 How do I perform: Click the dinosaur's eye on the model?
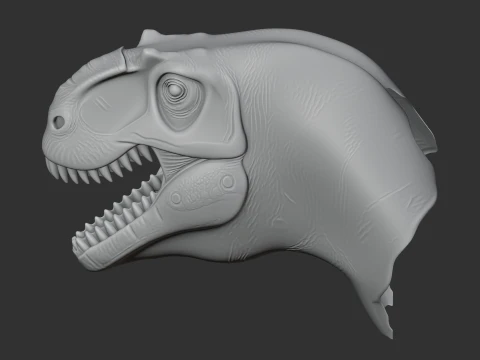coord(175,90)
